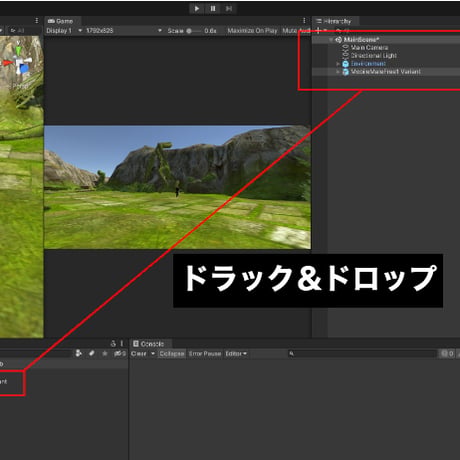Toggle Collapse in the Console
The image size is (460, 460).
(172, 354)
